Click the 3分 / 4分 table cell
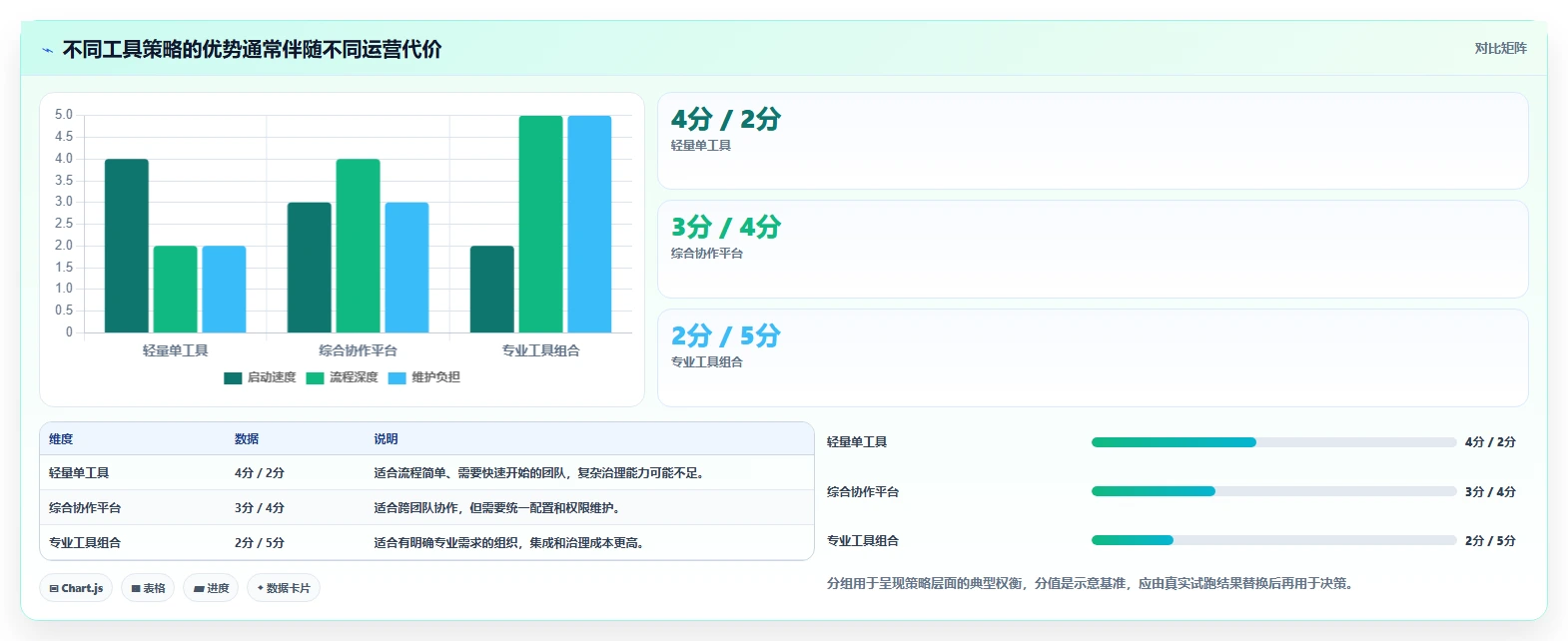 pyautogui.click(x=260, y=508)
